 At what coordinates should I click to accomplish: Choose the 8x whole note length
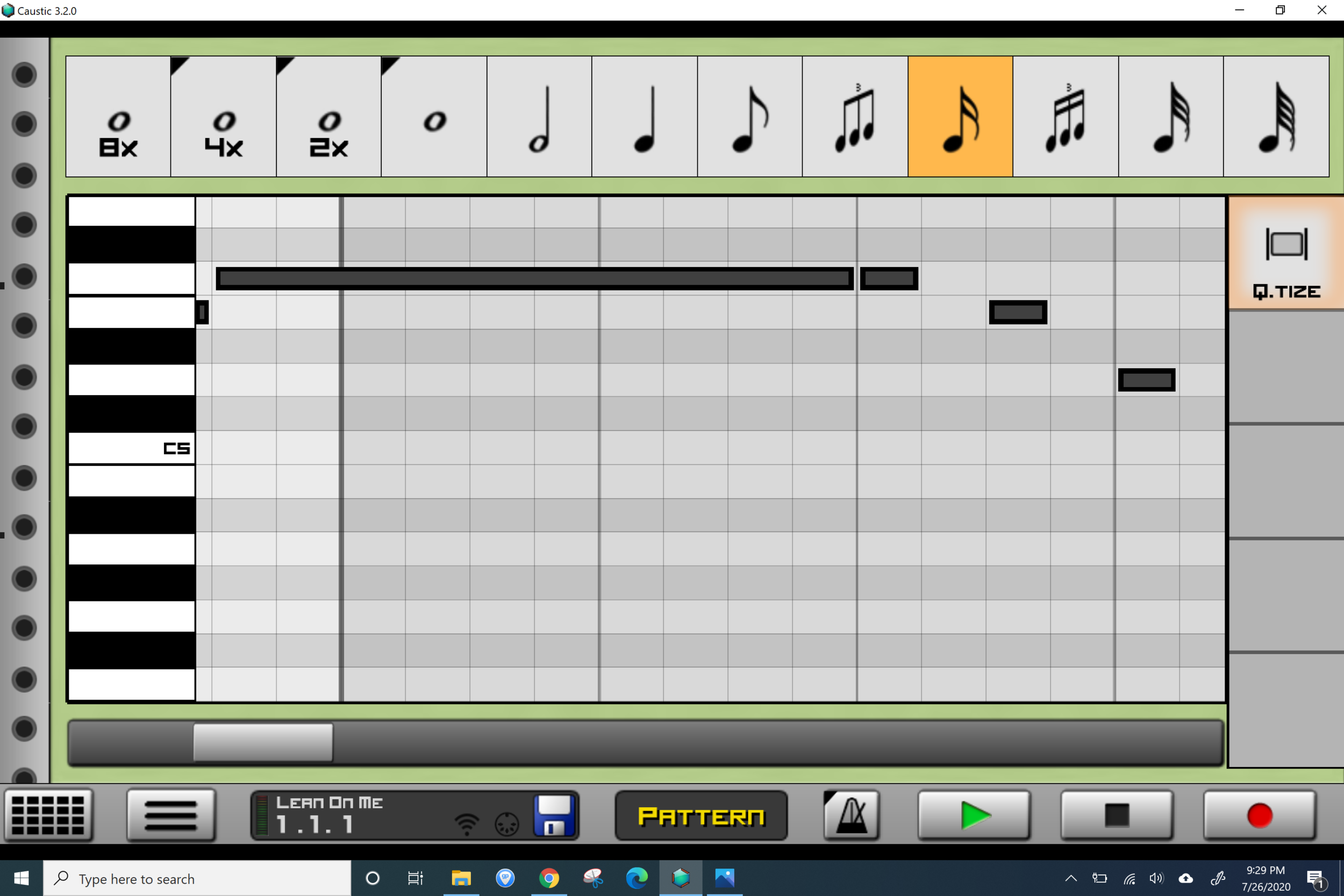pos(118,117)
